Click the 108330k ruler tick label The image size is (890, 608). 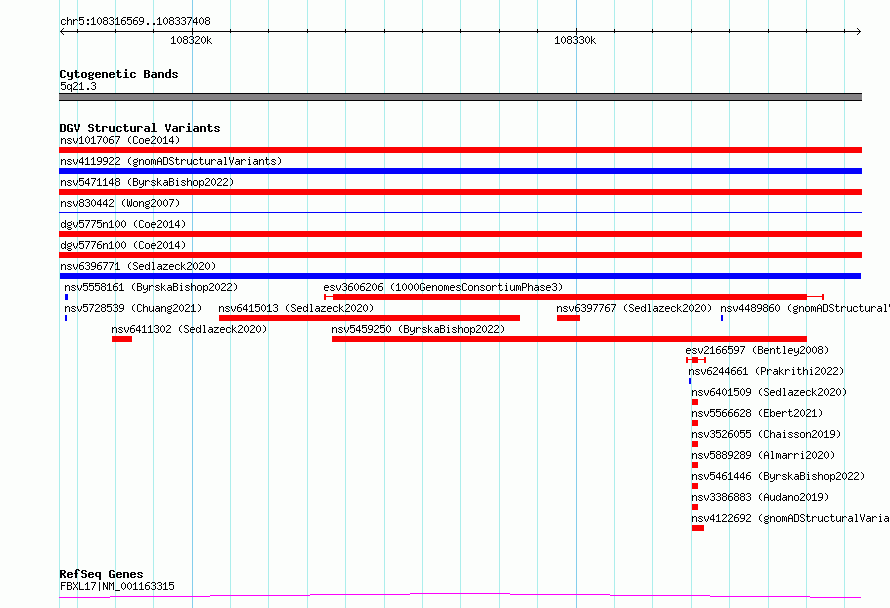tap(575, 40)
